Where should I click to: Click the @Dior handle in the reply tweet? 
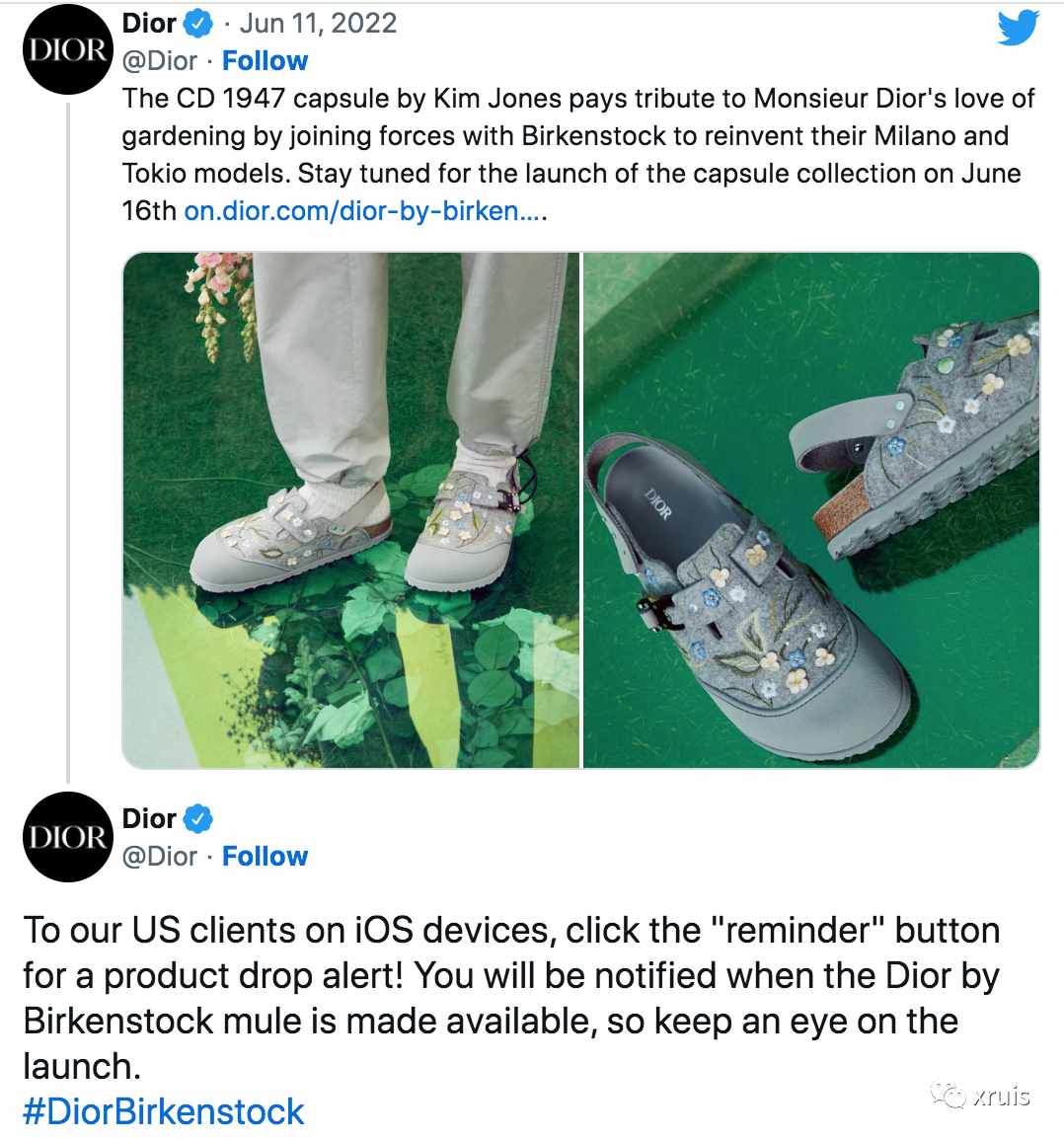point(160,857)
